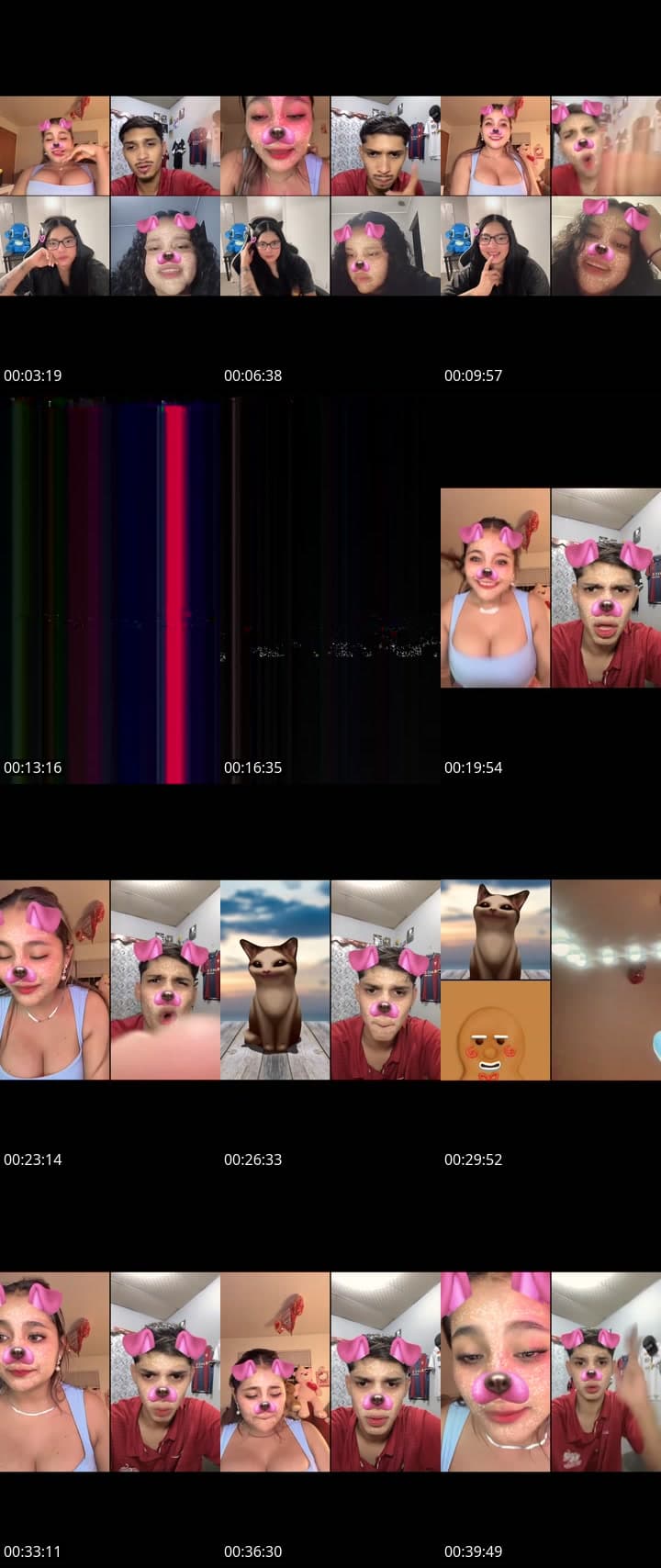661x1568 pixels.
Task: Open the thumbnail stamped 00:19:54
Action: 551,588
